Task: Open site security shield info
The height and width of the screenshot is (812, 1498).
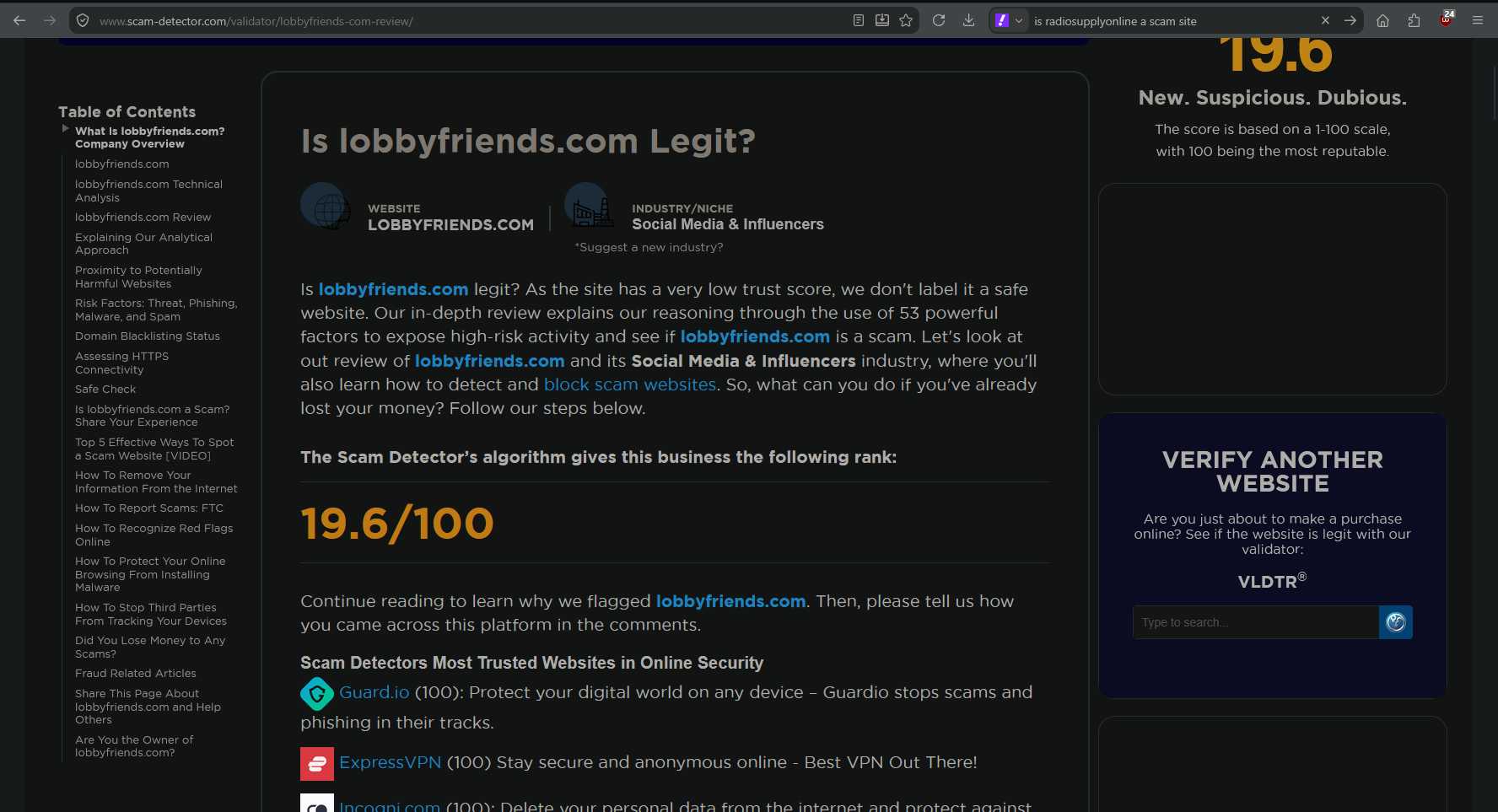Action: click(x=83, y=20)
